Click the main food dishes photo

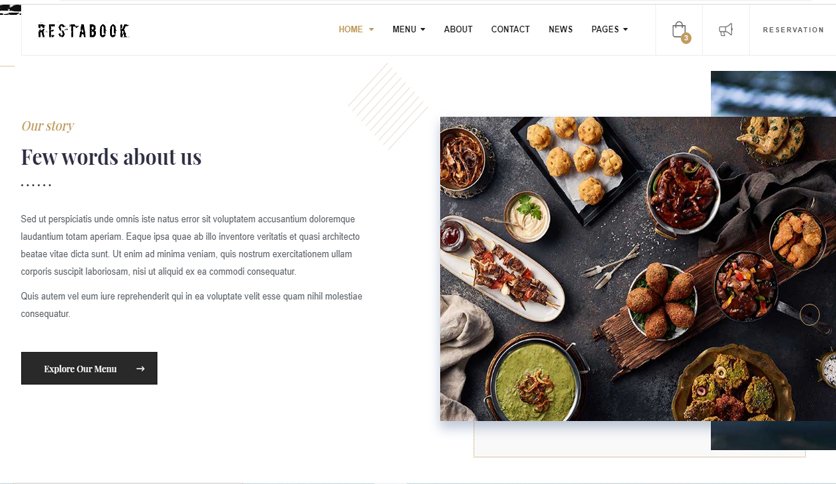tap(638, 269)
